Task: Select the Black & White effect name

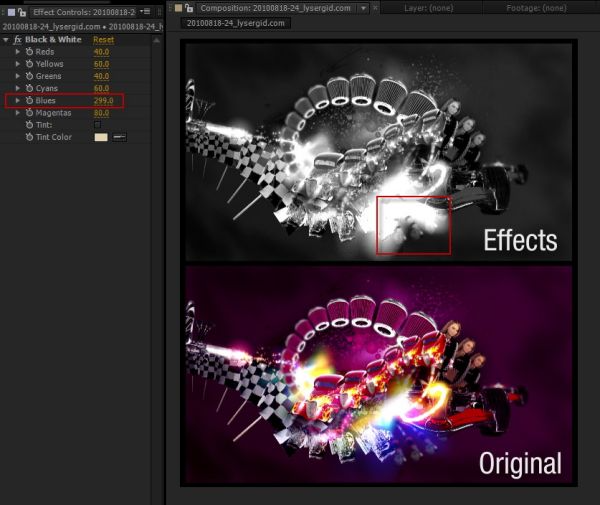Action: coord(53,40)
